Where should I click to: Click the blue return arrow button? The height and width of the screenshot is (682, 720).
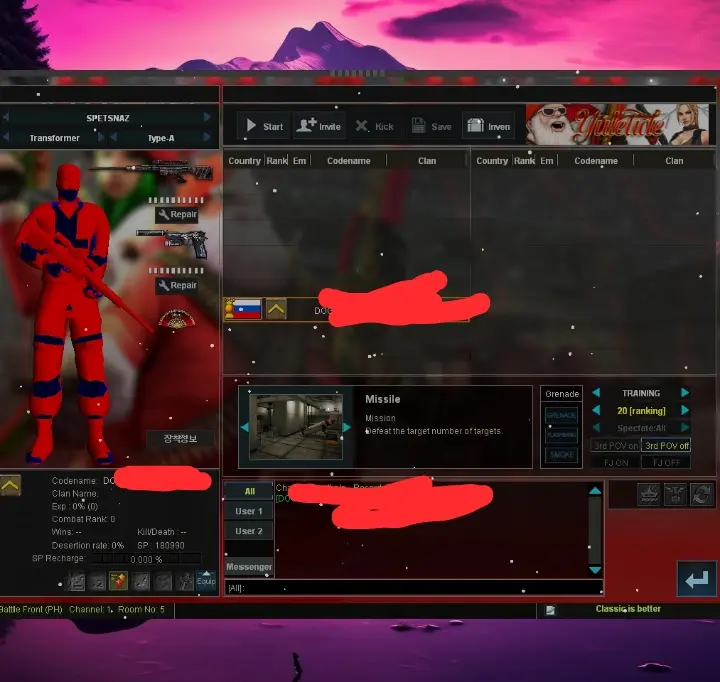pyautogui.click(x=696, y=579)
